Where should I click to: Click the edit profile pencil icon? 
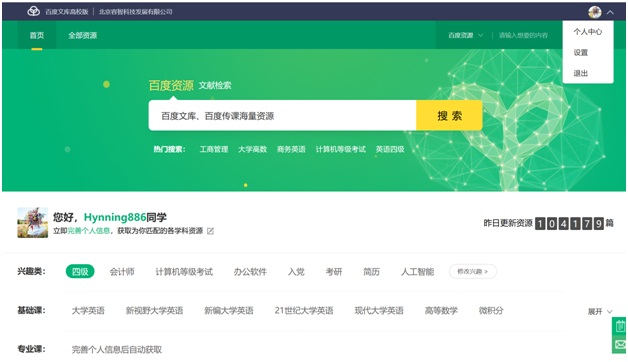[210, 231]
